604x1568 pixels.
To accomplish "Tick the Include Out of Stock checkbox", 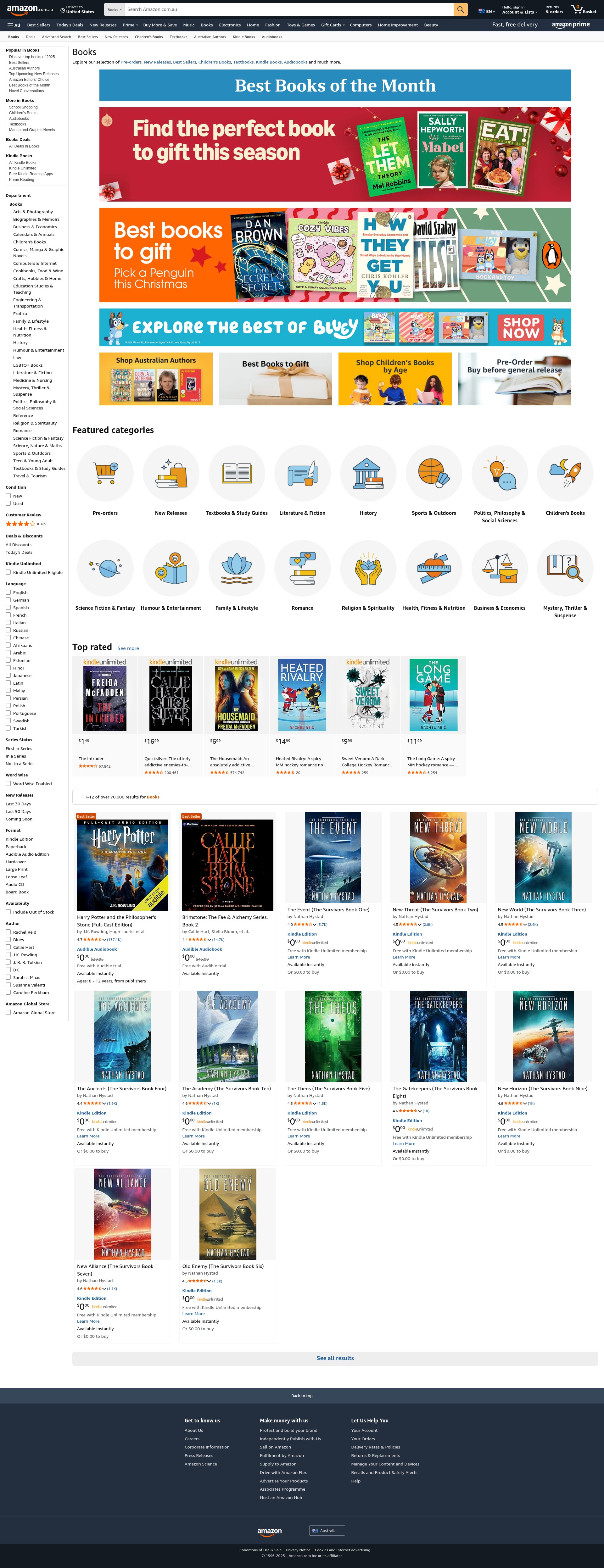I will [8, 912].
